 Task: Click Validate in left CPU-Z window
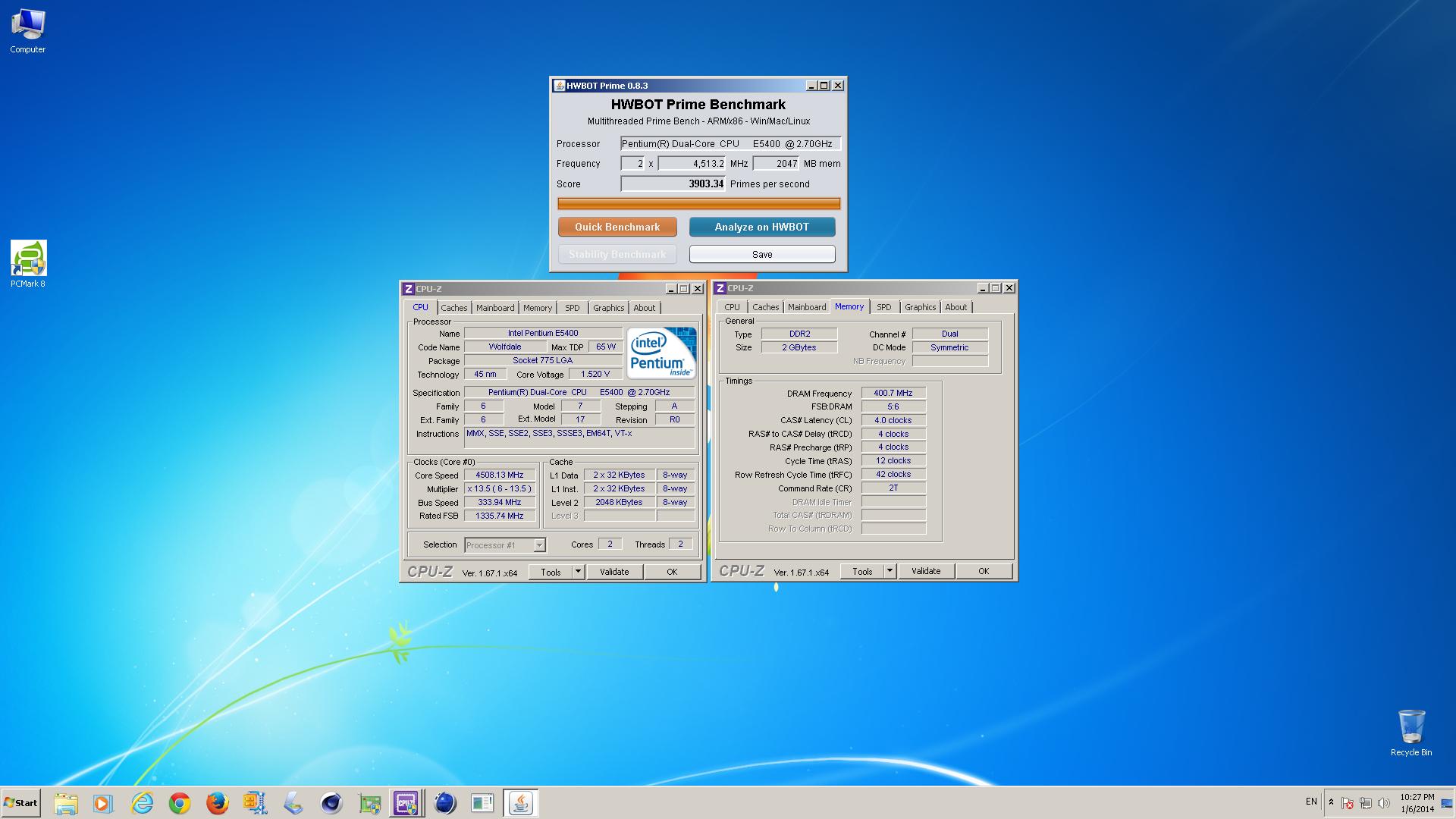point(614,572)
